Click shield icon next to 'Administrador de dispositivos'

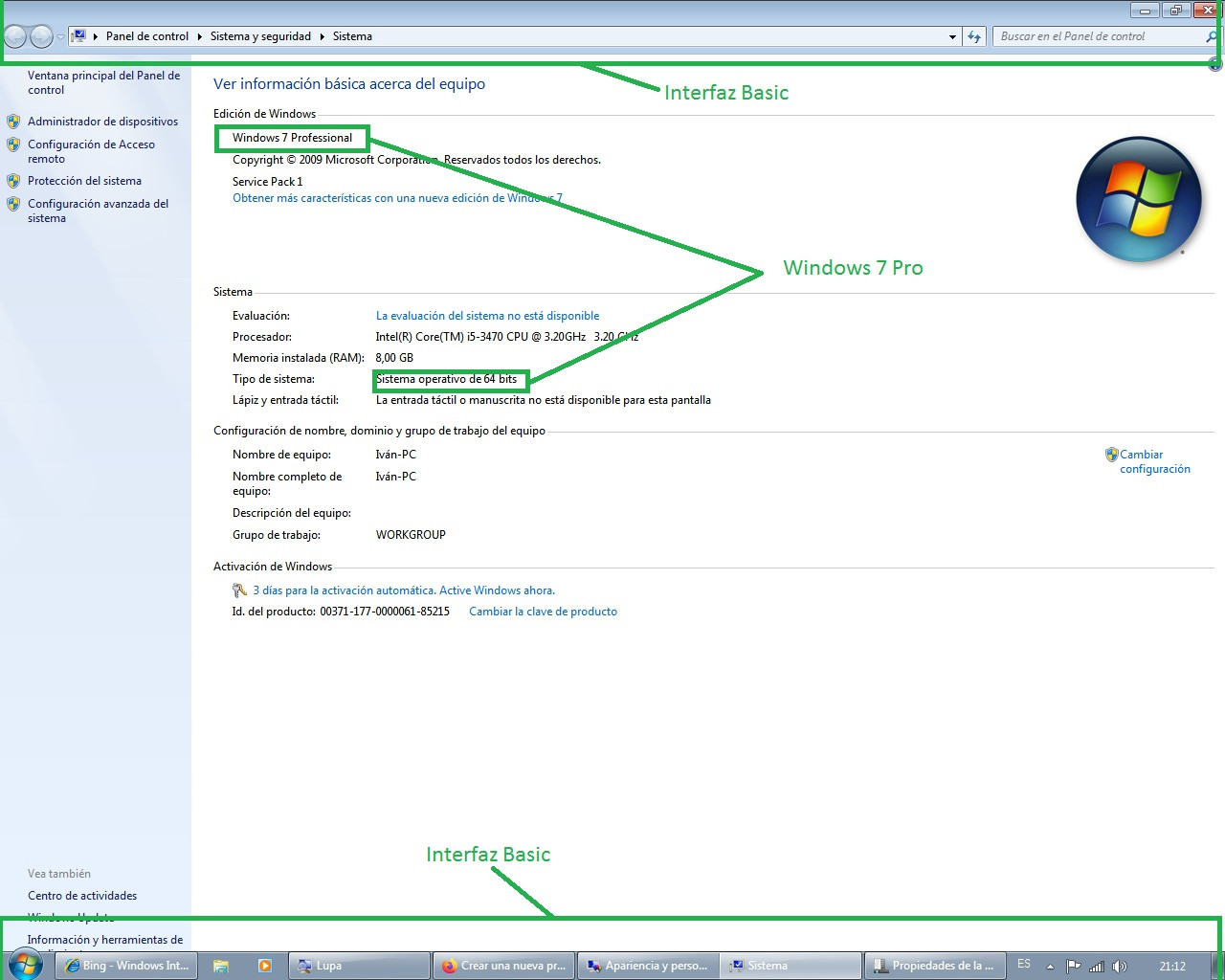click(13, 122)
